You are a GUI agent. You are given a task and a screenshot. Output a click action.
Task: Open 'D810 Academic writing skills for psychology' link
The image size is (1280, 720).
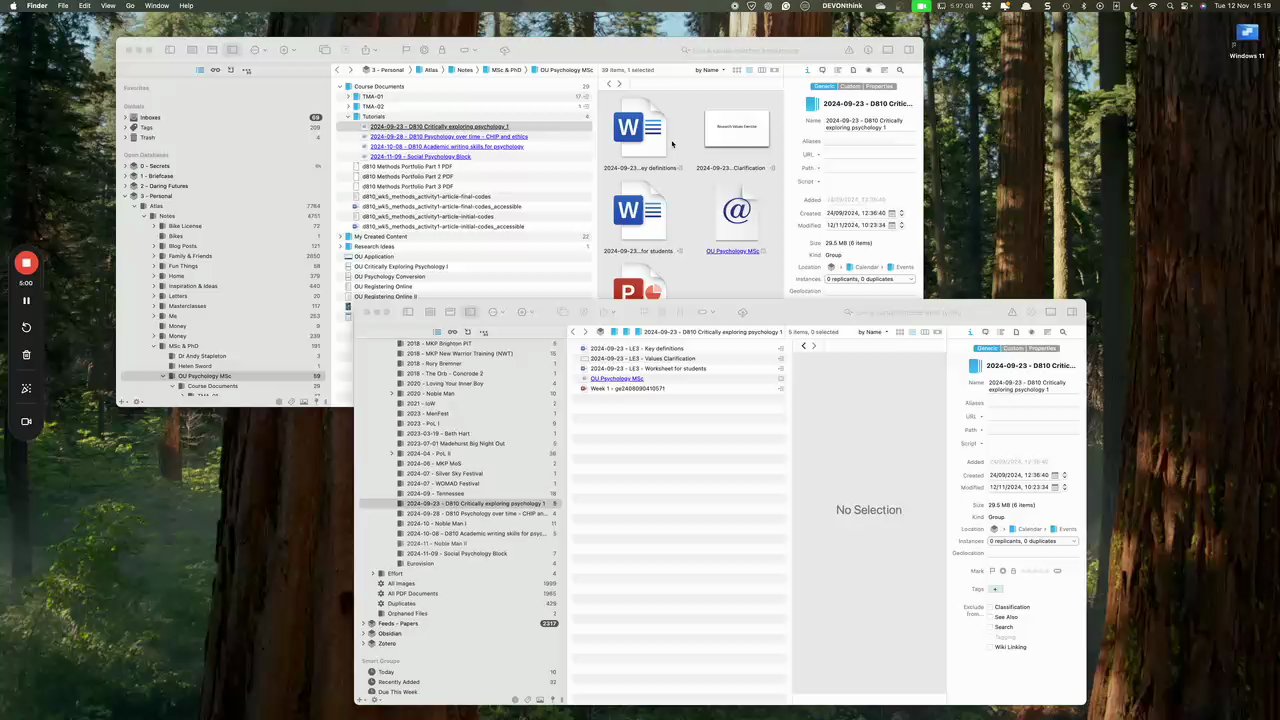[447, 147]
